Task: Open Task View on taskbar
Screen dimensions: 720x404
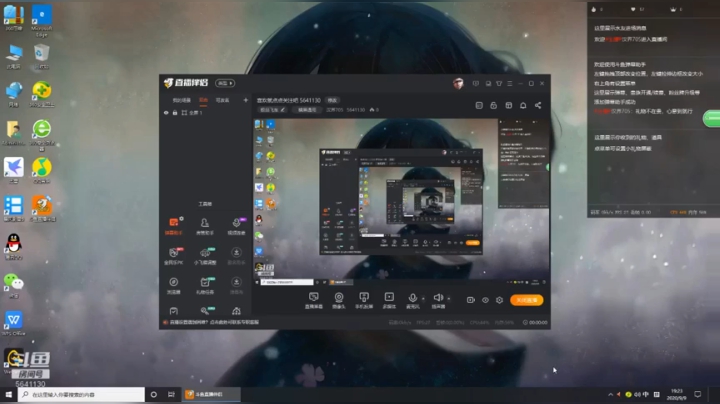Action: (x=171, y=394)
